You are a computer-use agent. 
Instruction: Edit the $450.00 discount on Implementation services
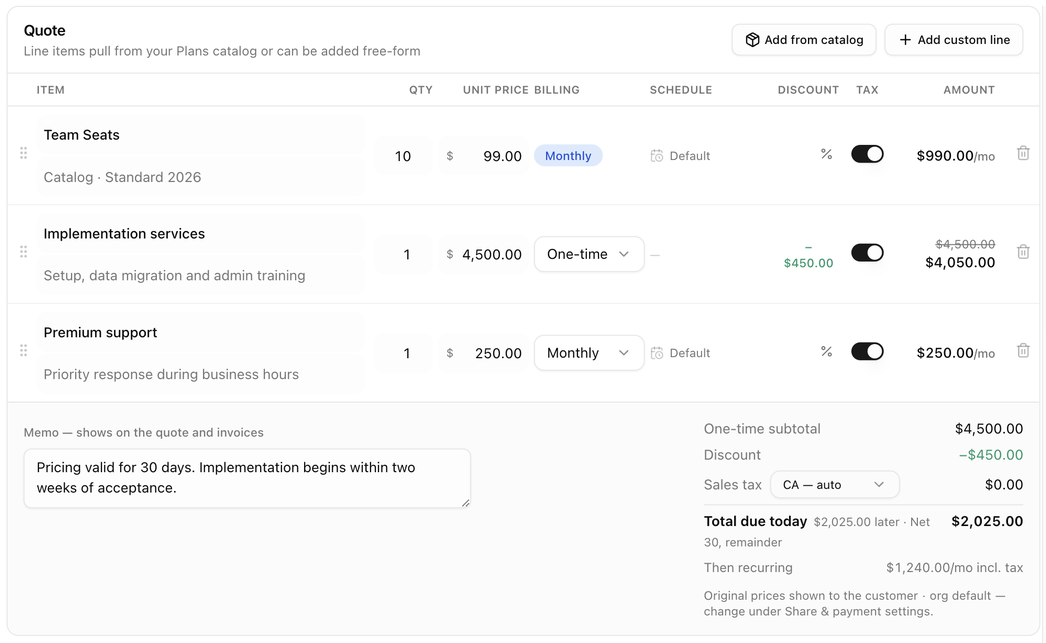pos(809,255)
